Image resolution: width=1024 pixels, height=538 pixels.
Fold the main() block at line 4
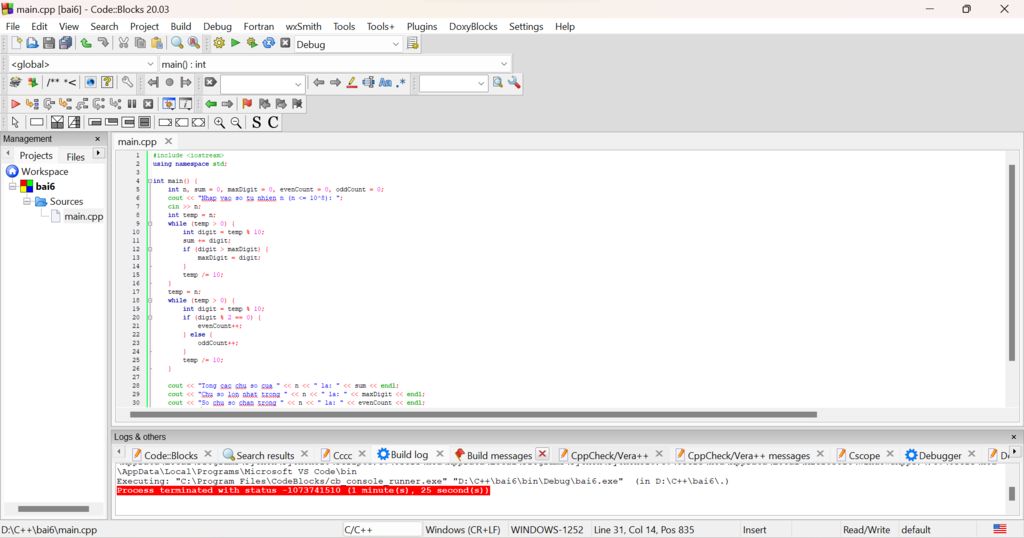tap(150, 181)
